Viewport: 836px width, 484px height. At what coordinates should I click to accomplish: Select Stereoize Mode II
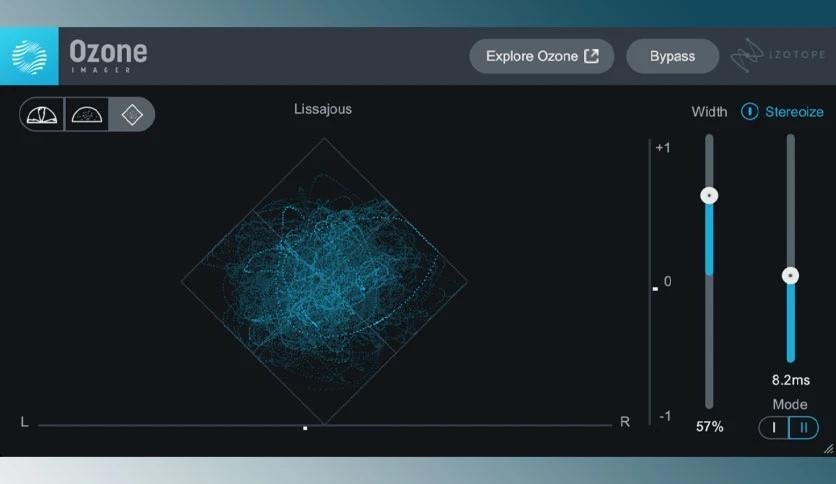point(803,428)
